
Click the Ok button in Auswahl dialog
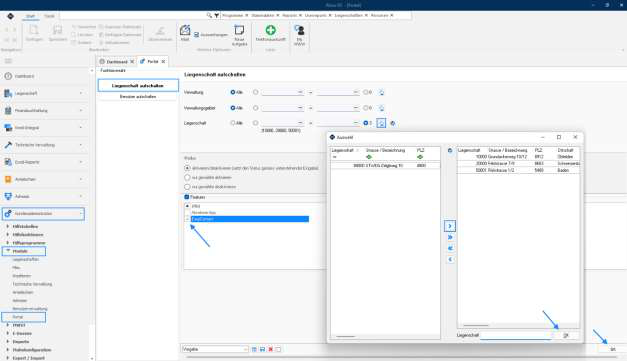(x=566, y=335)
